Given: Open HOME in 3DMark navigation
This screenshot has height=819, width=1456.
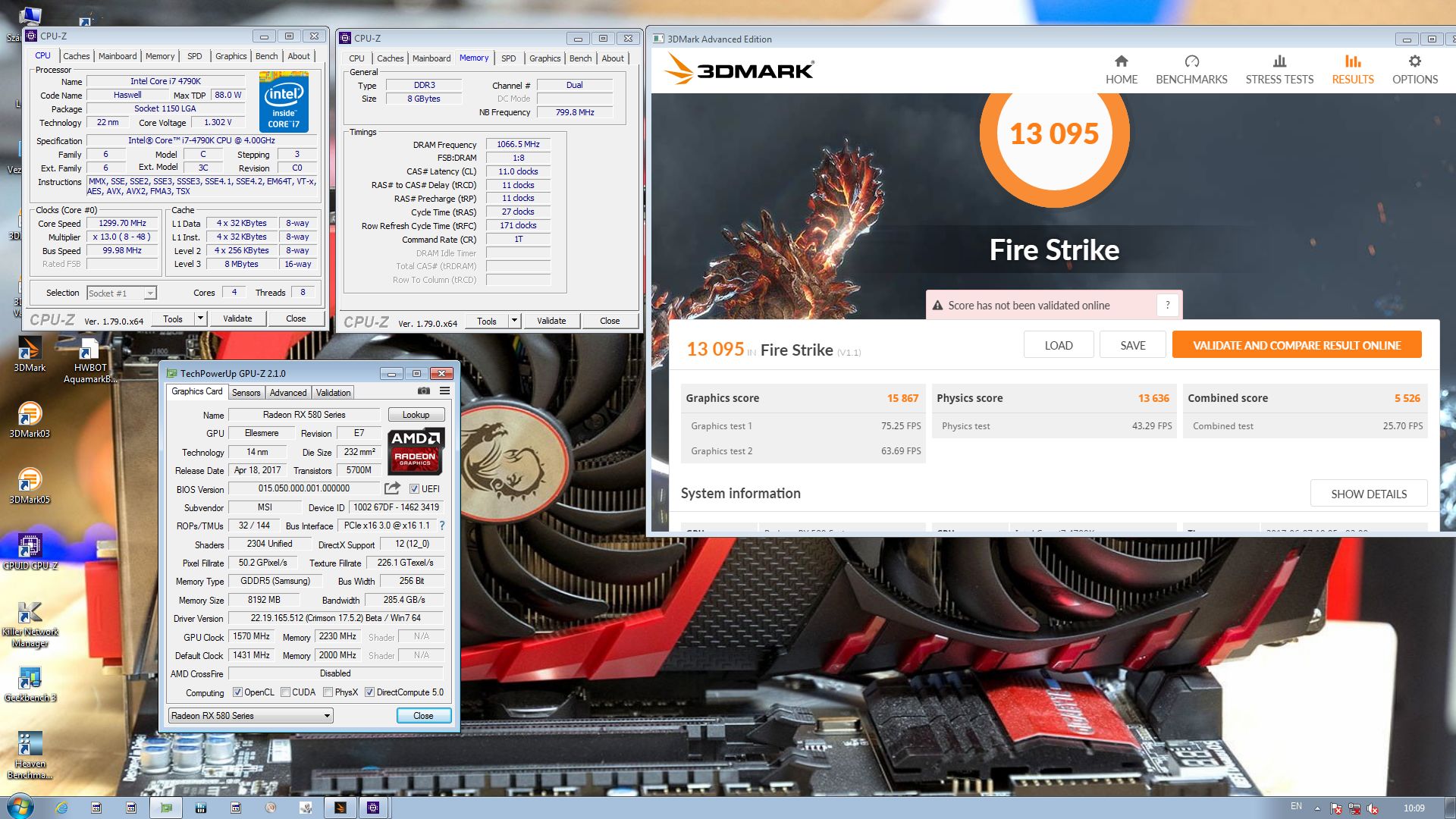Looking at the screenshot, I should (x=1121, y=70).
